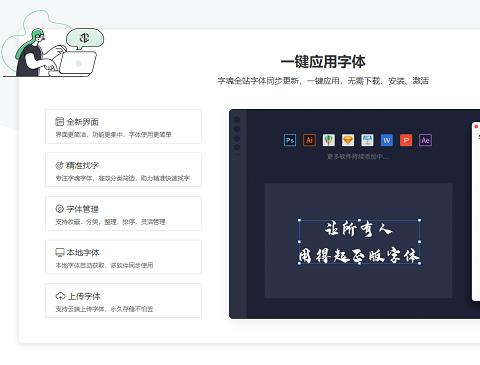Click the target icon beside 精准找字
The height and width of the screenshot is (365, 480).
59,165
